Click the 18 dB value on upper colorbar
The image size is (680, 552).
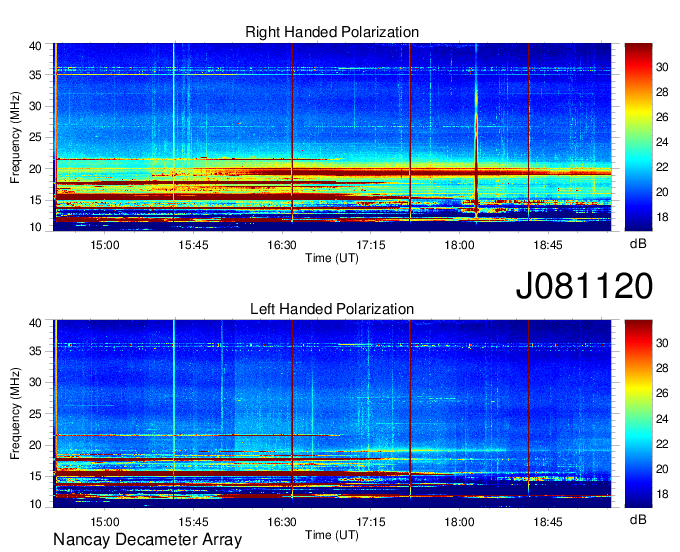[662, 217]
